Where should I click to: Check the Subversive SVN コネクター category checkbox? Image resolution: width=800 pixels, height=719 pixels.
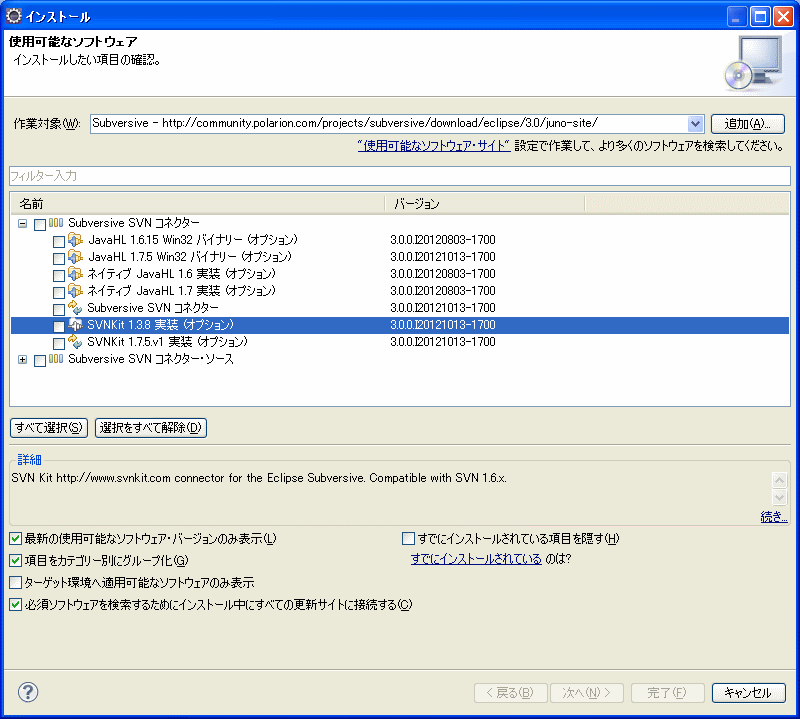pyautogui.click(x=40, y=225)
